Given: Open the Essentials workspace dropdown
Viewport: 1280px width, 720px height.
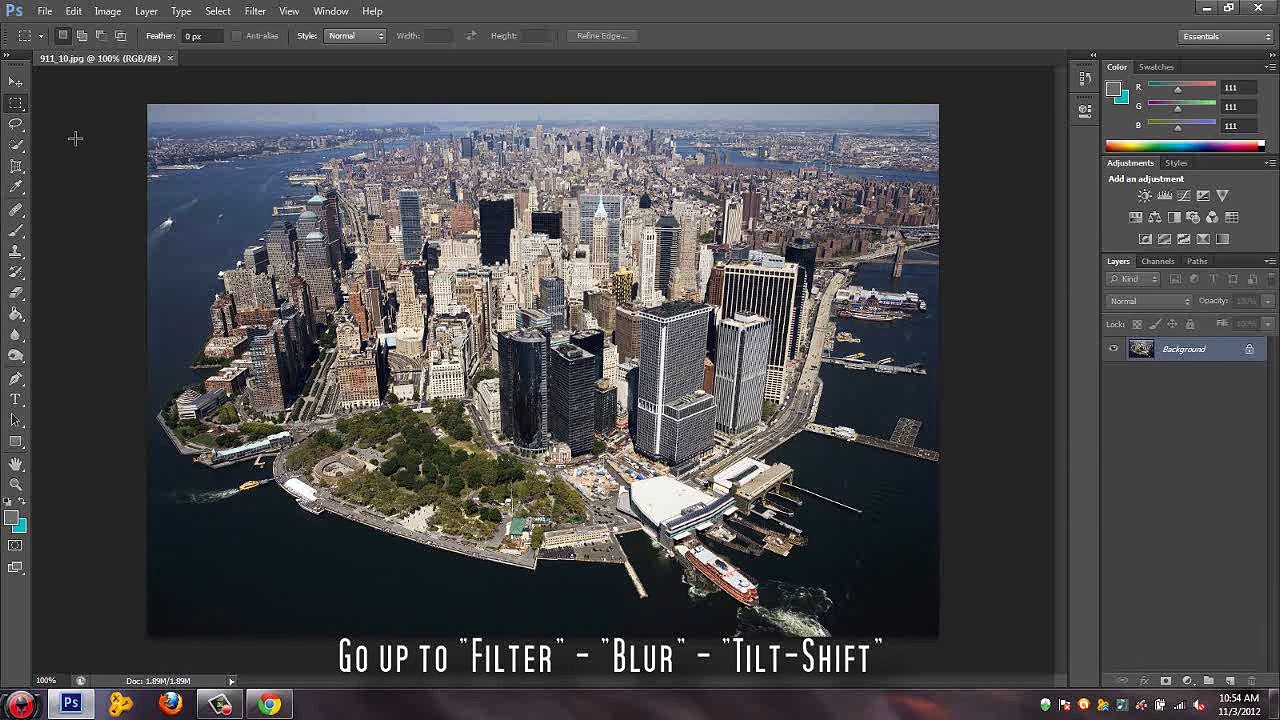Looking at the screenshot, I should pyautogui.click(x=1225, y=37).
